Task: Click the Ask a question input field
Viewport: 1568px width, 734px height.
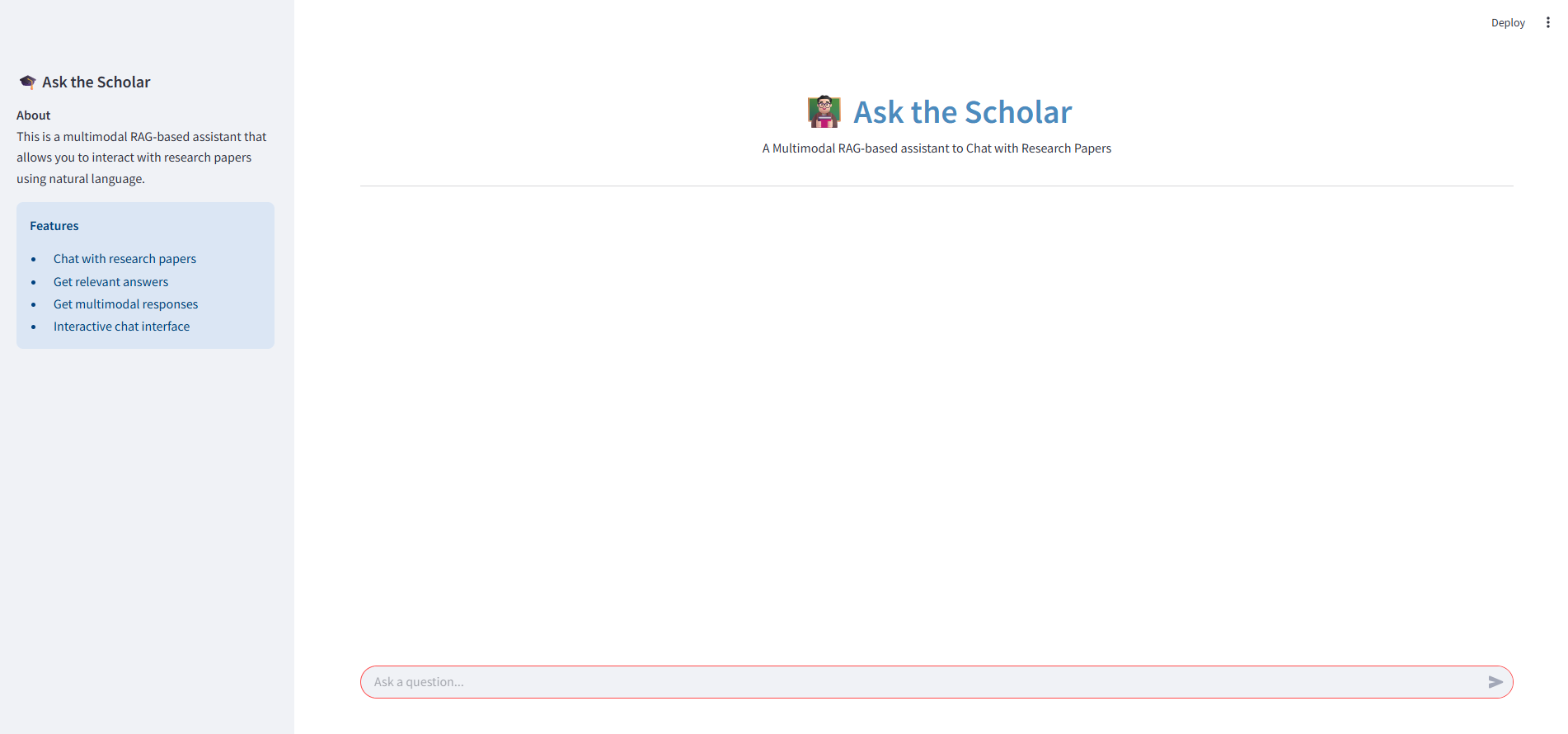Action: 824,682
